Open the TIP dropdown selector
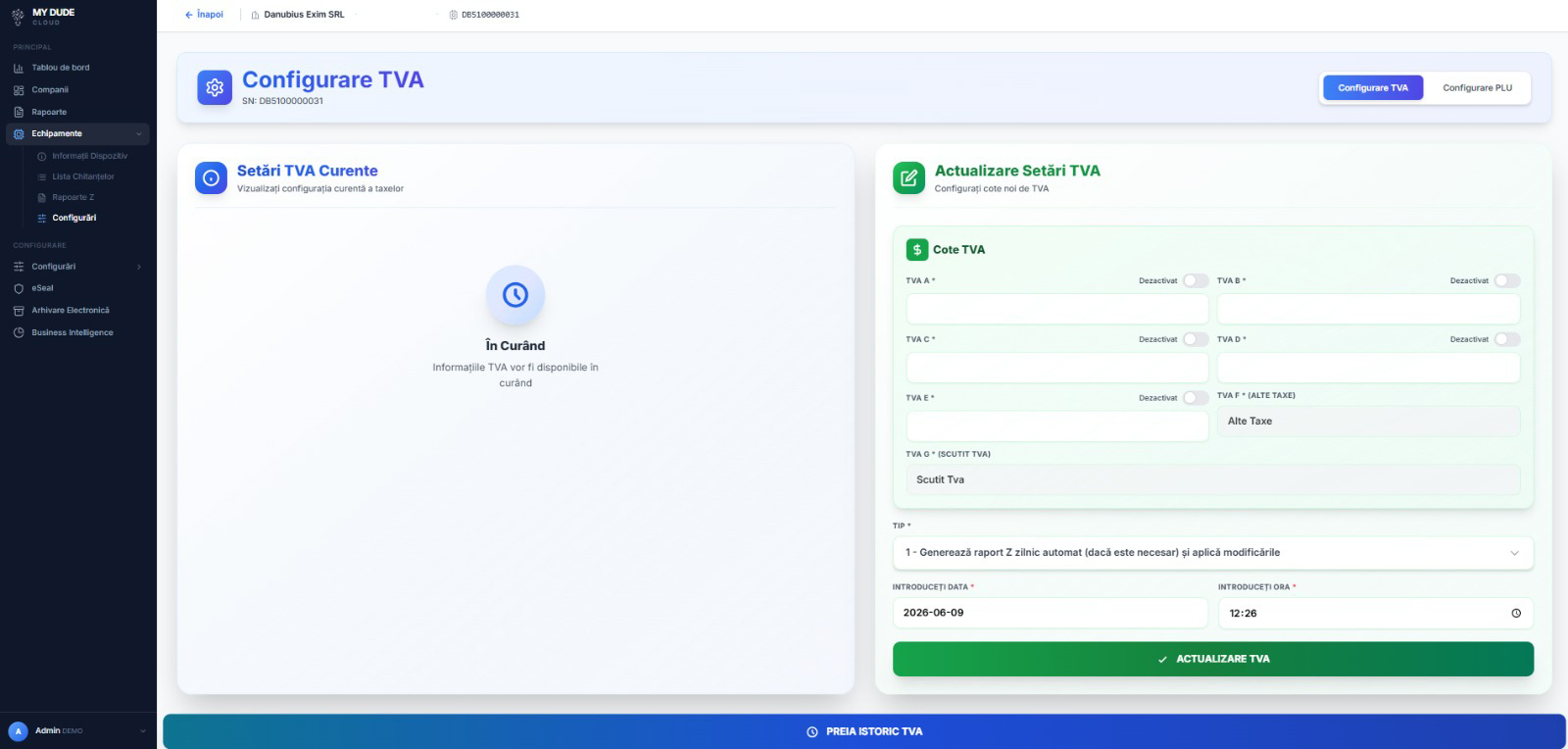 (x=1213, y=553)
